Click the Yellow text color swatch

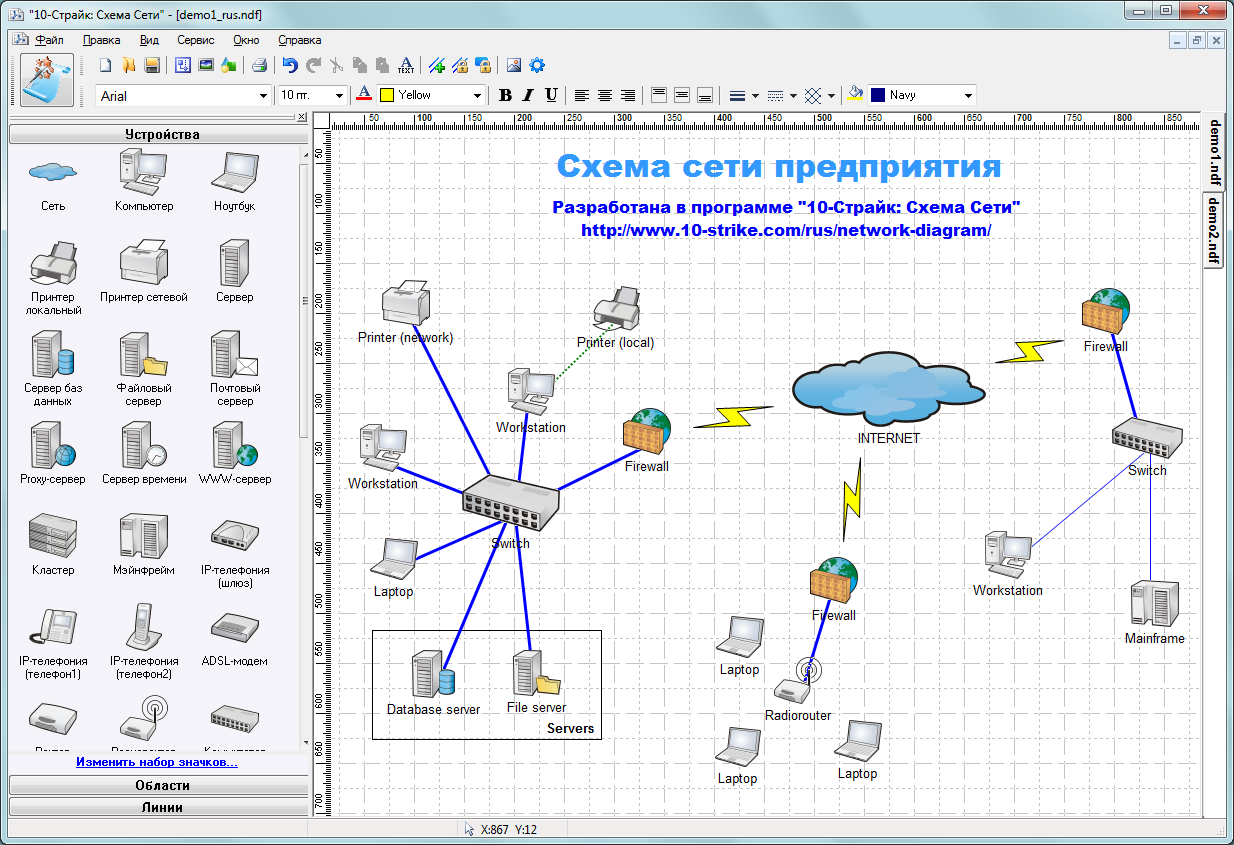(x=386, y=96)
